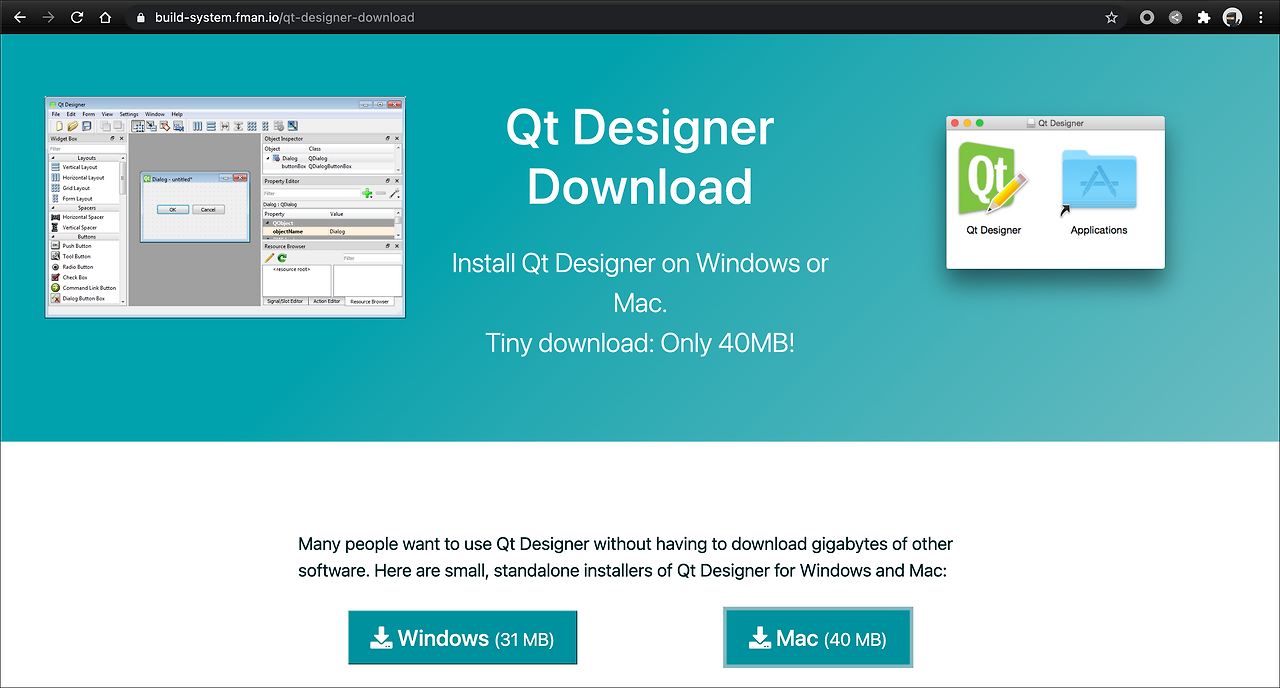This screenshot has width=1280, height=688.
Task: Open the Chrome three-dot menu
Action: coord(1261,17)
